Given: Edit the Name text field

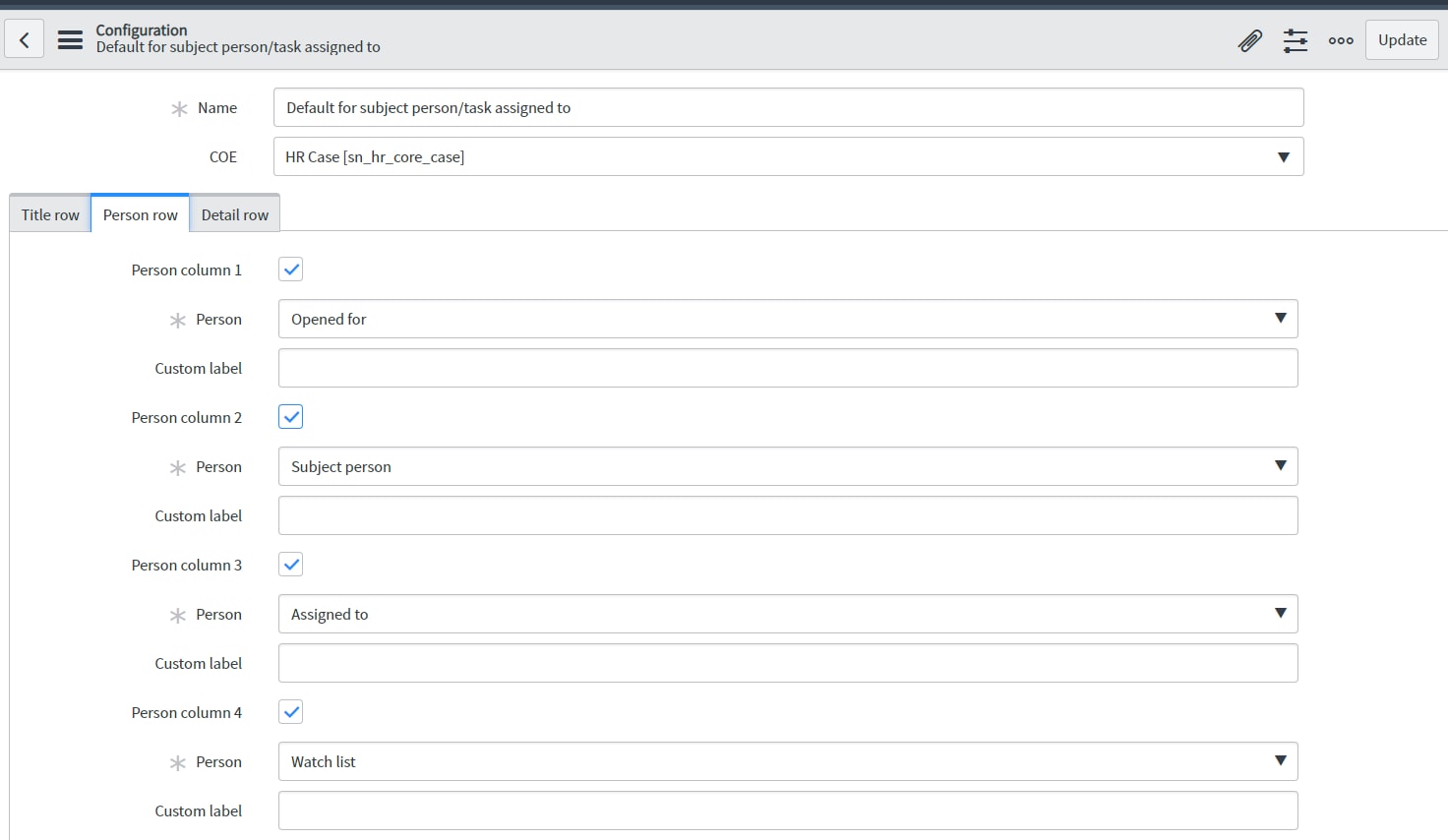Looking at the screenshot, I should (x=788, y=107).
